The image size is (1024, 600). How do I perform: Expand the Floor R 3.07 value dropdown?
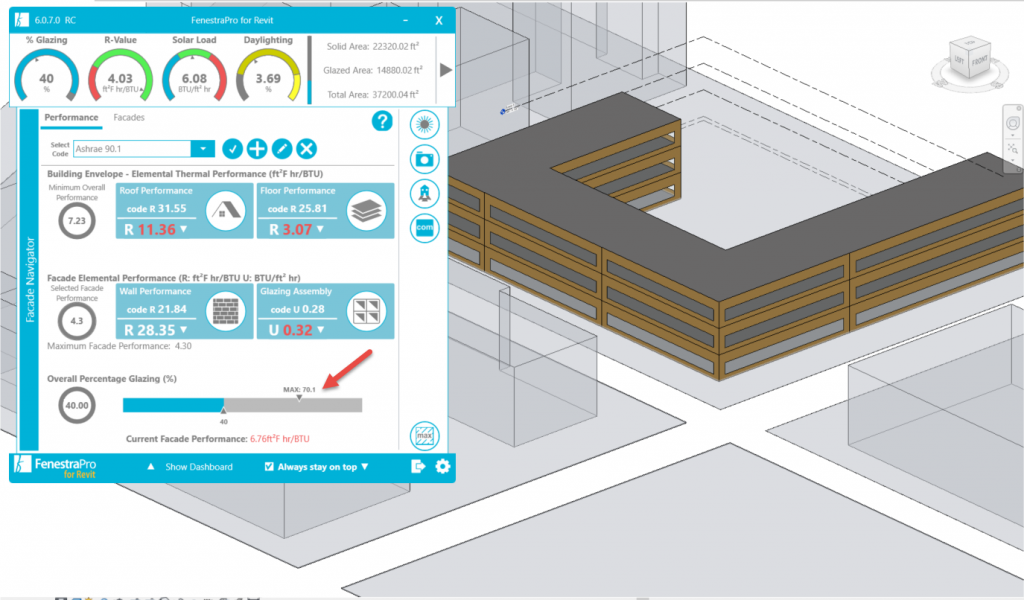[x=320, y=229]
